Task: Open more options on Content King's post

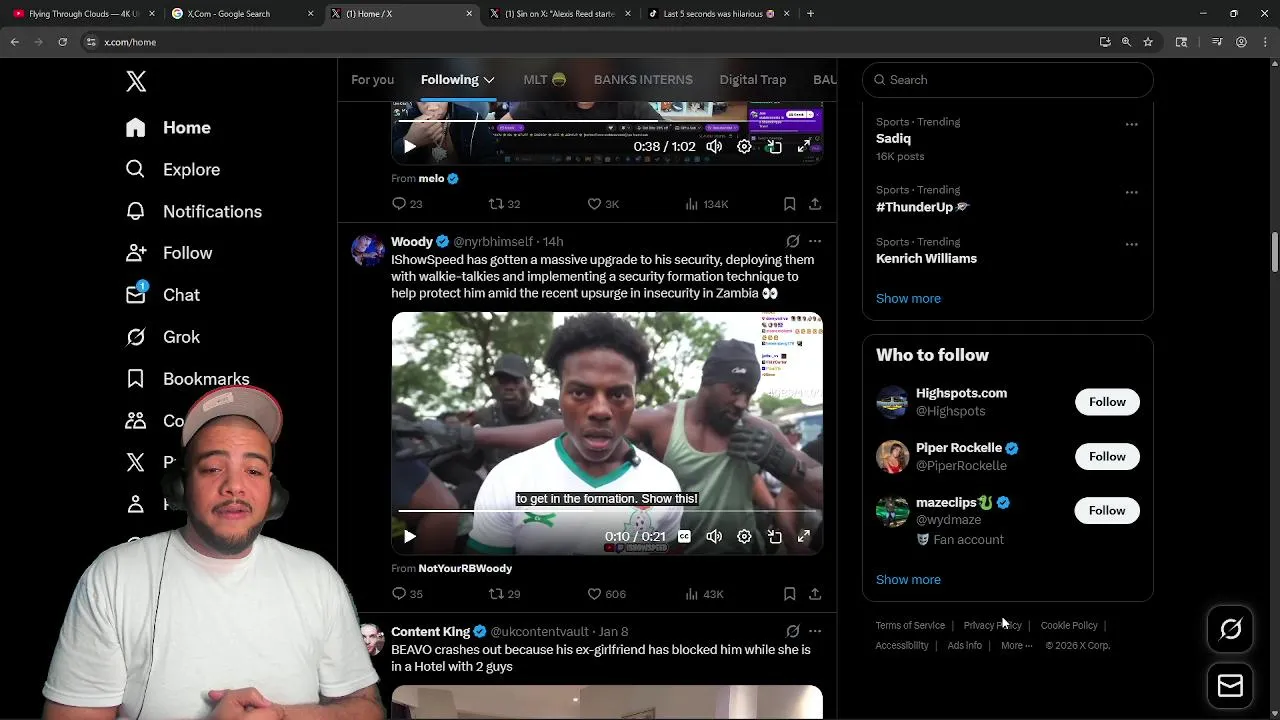Action: [x=815, y=631]
